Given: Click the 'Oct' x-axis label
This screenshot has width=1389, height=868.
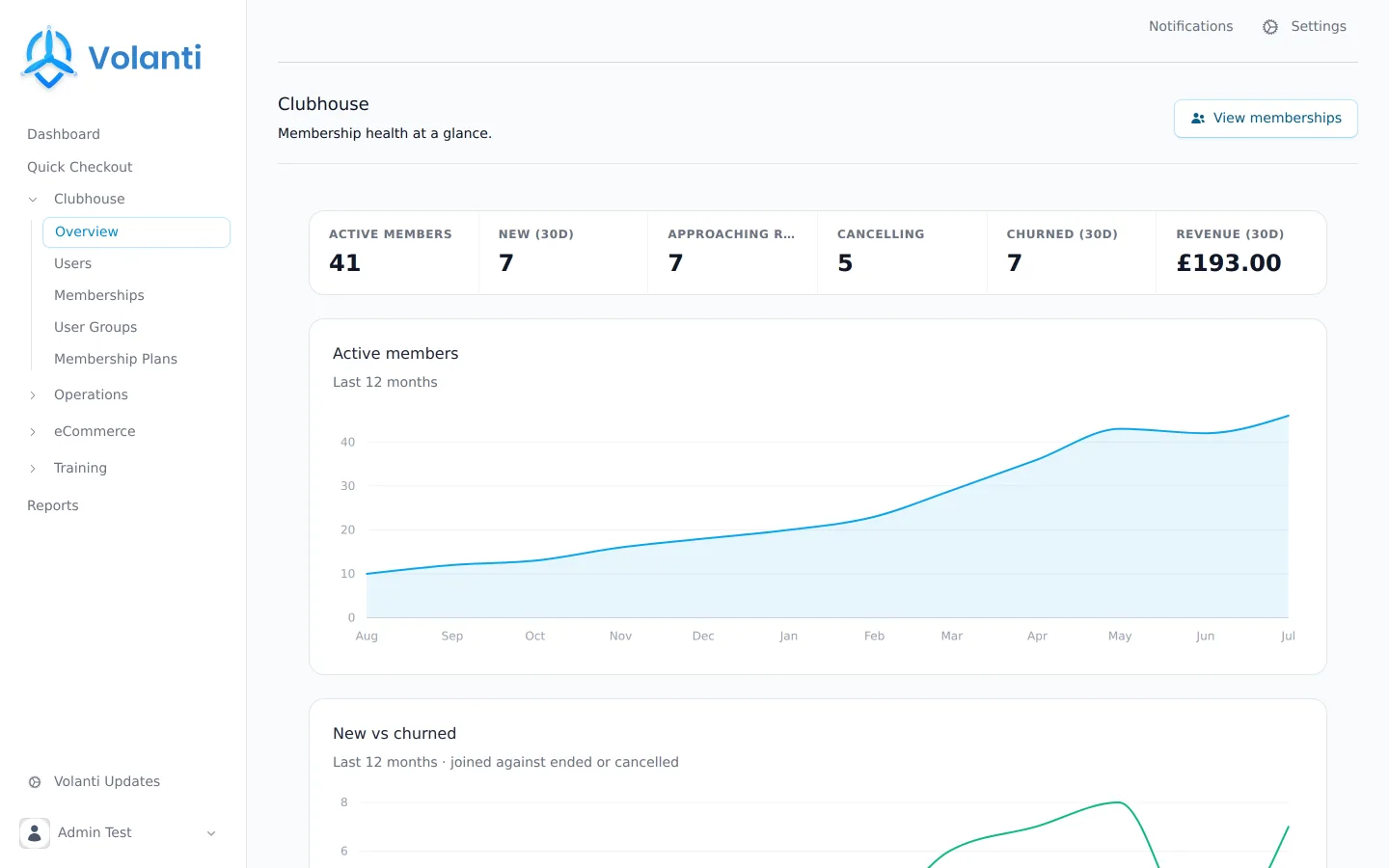Looking at the screenshot, I should coord(535,637).
